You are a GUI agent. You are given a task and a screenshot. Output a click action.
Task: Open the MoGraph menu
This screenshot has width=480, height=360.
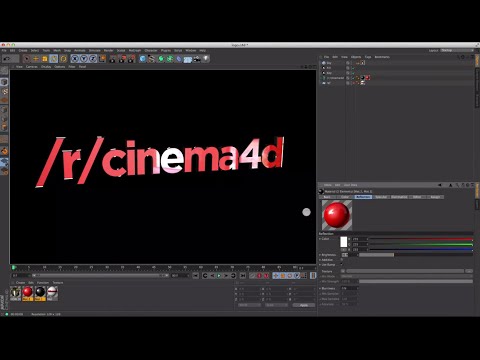point(135,51)
